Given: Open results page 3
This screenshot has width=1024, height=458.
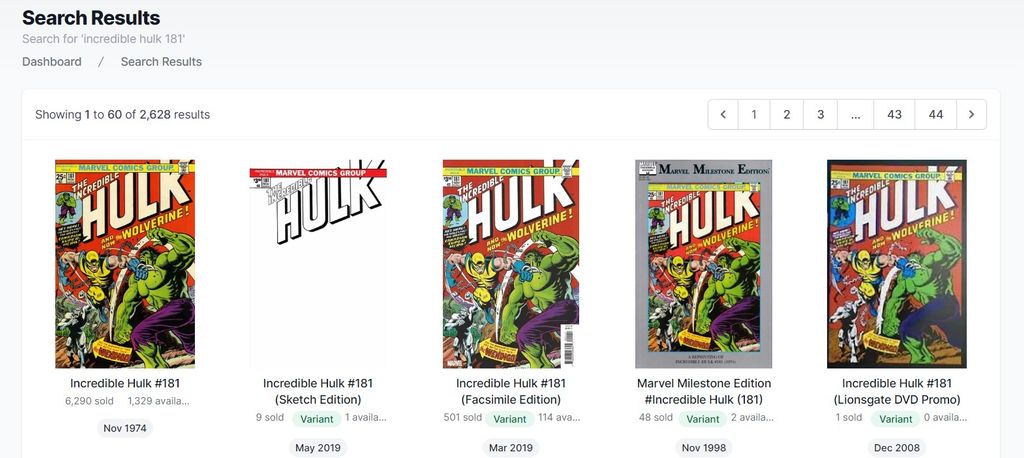Looking at the screenshot, I should tap(820, 114).
